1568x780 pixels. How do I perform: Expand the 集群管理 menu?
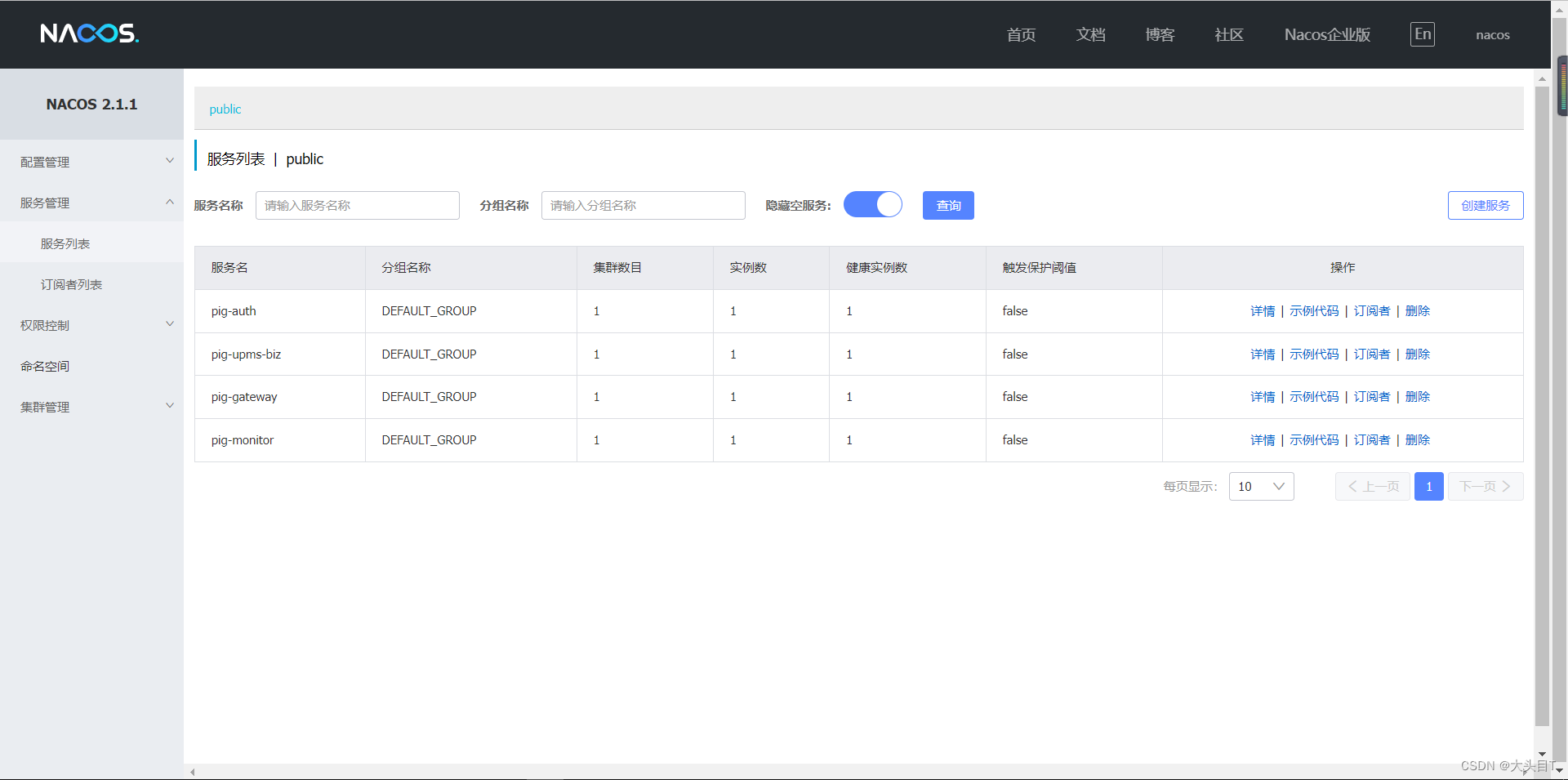[x=91, y=407]
